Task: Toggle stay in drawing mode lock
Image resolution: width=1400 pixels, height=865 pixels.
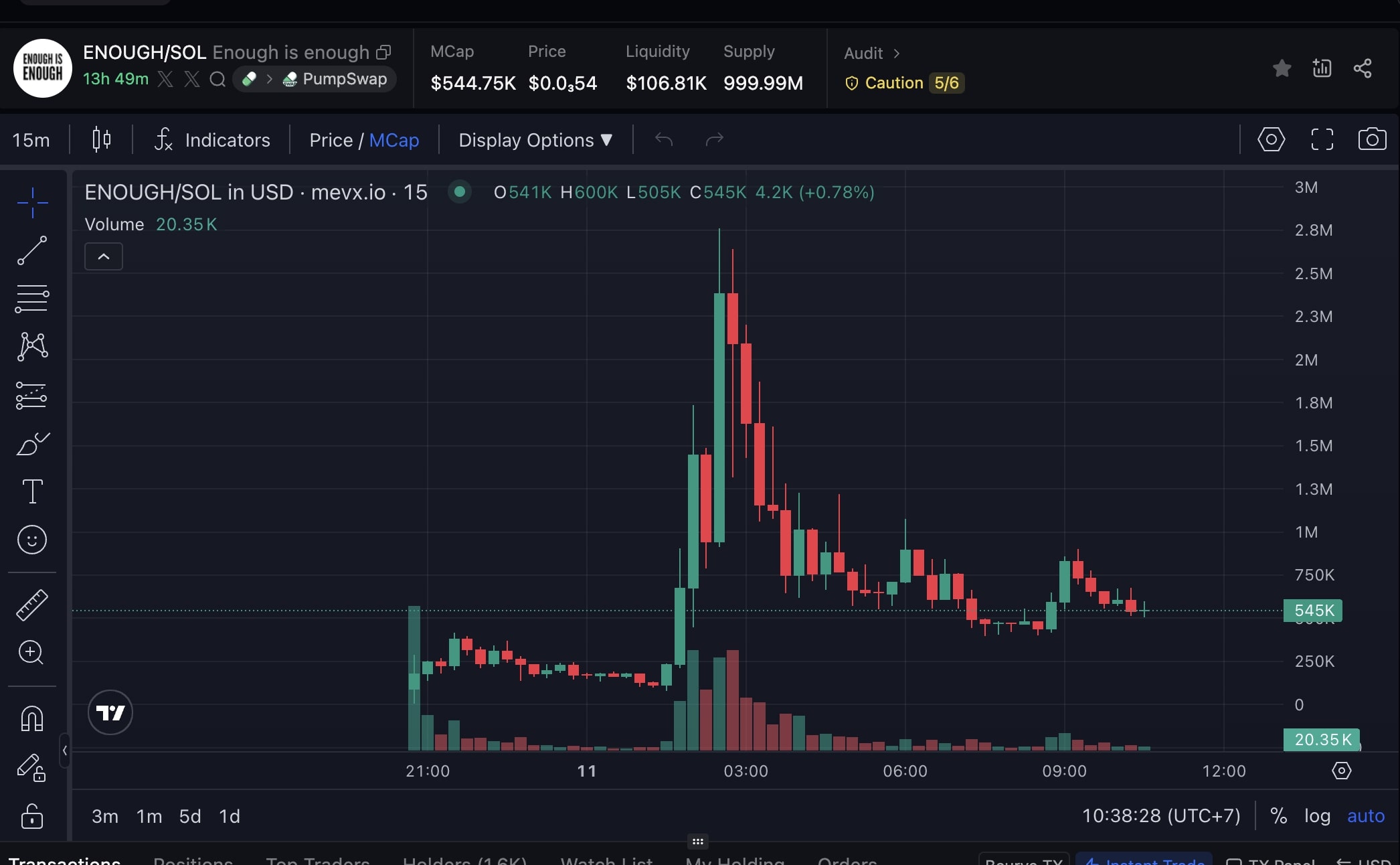Action: [x=32, y=767]
